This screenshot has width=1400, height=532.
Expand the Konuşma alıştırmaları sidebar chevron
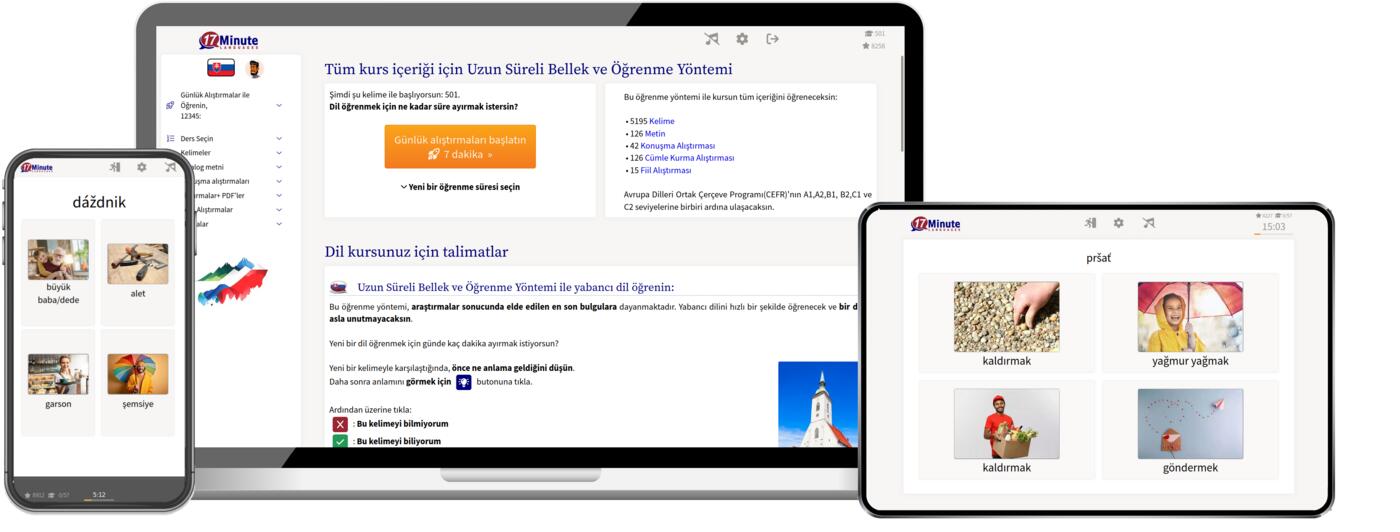pos(279,182)
